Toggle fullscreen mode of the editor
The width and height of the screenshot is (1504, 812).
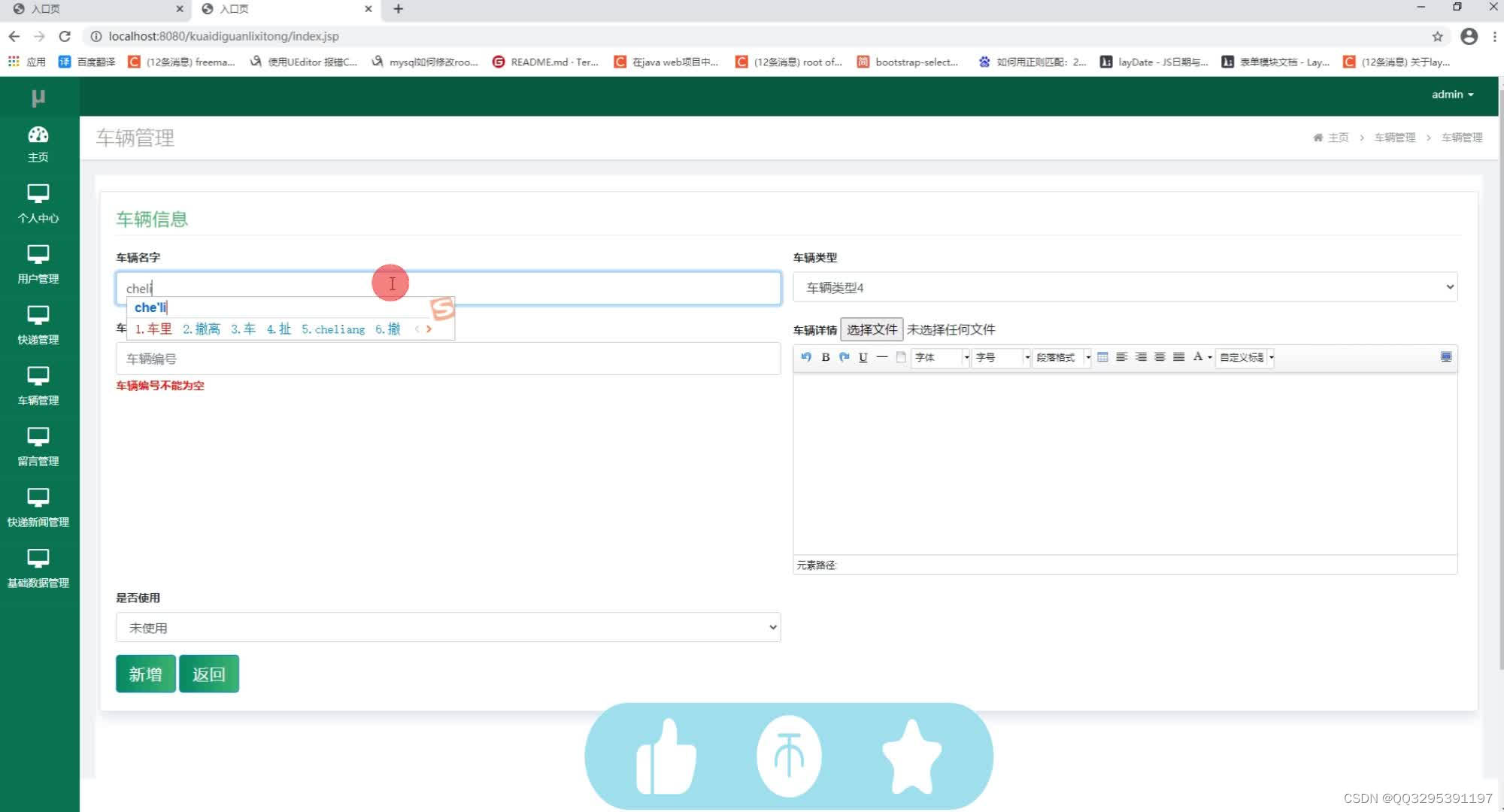pos(1445,357)
